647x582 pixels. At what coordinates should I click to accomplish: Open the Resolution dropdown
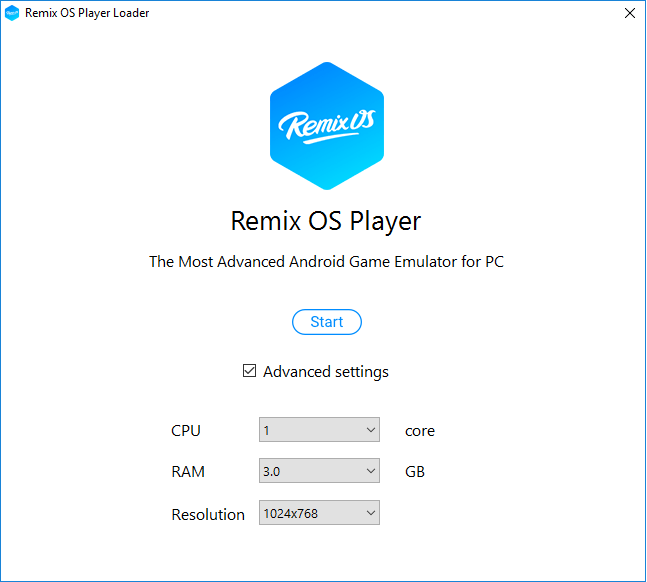(319, 513)
